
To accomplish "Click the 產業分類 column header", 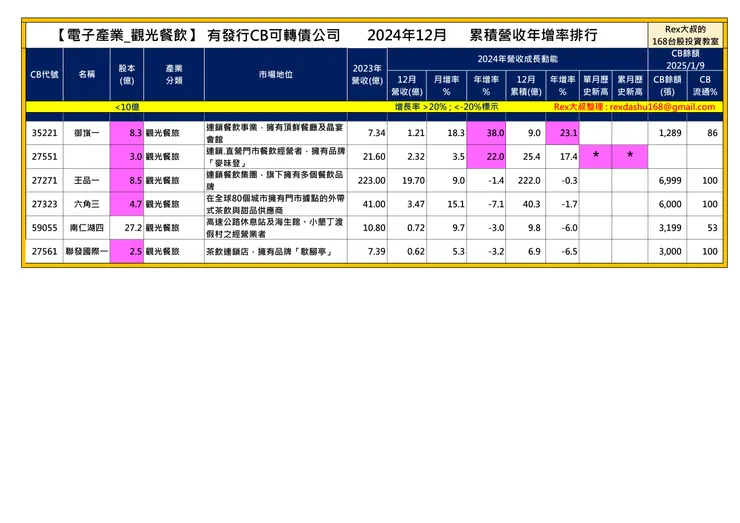I will (174, 75).
